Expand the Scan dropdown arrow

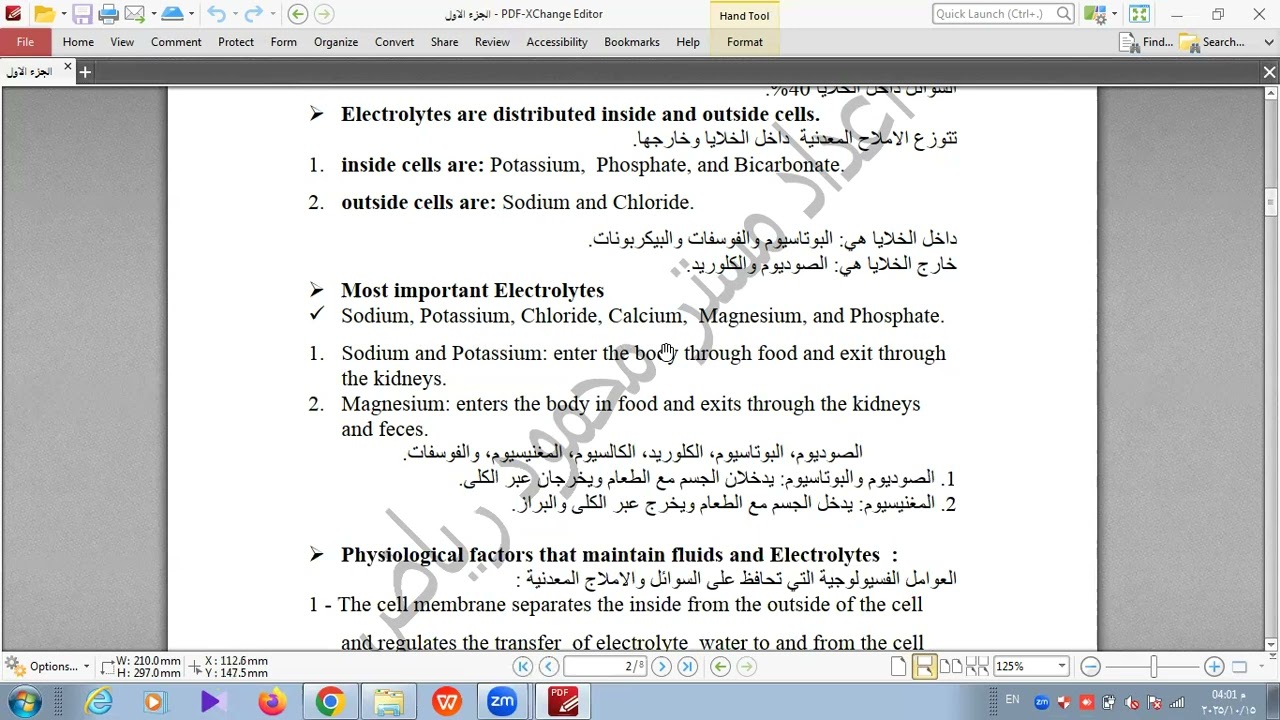pyautogui.click(x=192, y=14)
